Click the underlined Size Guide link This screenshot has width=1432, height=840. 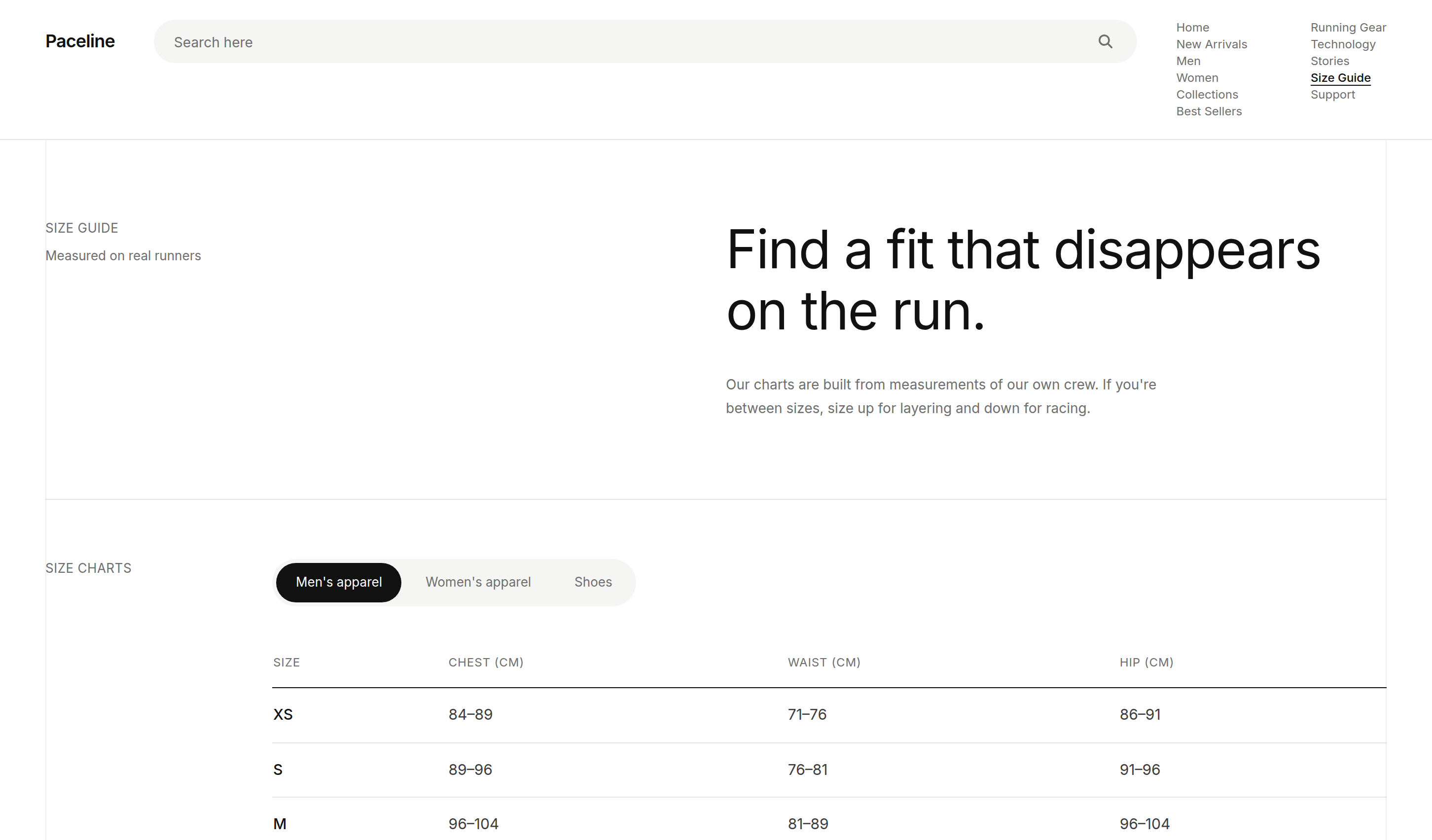coord(1340,78)
